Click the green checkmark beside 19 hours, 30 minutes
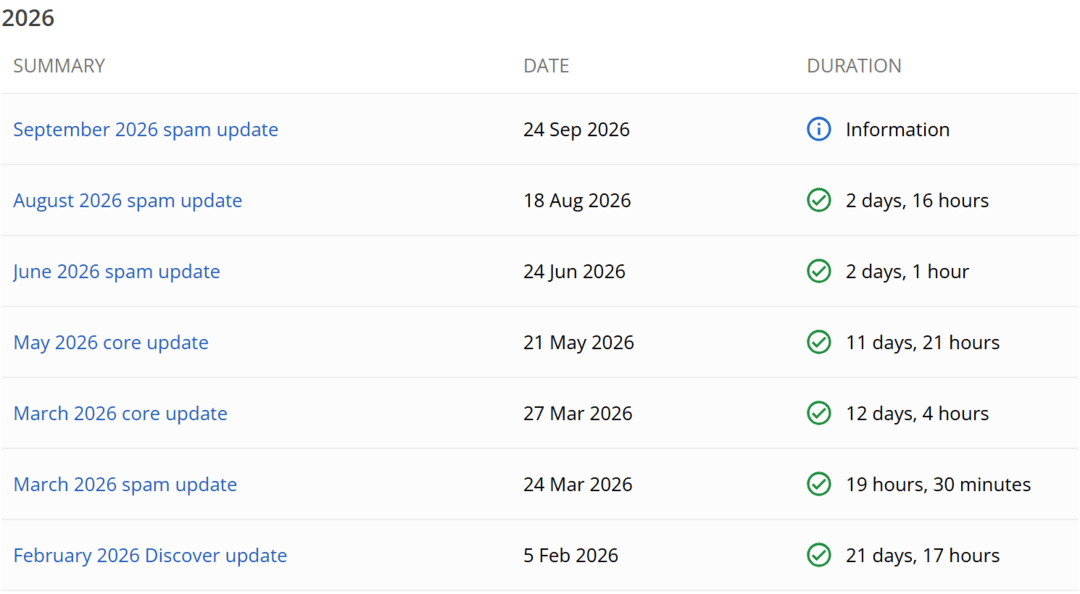The image size is (1080, 594). 818,484
